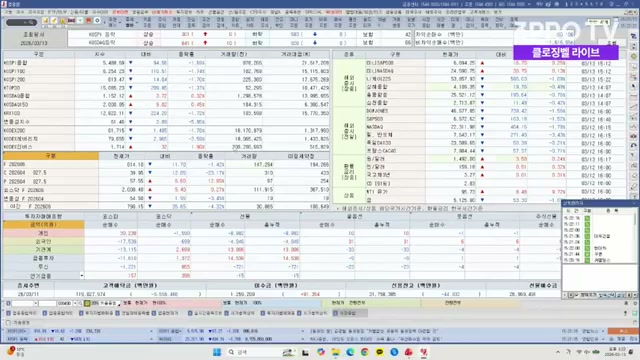The width and height of the screenshot is (640, 360).
Task: Open the ETF/ELW menu
Action: (56, 12)
